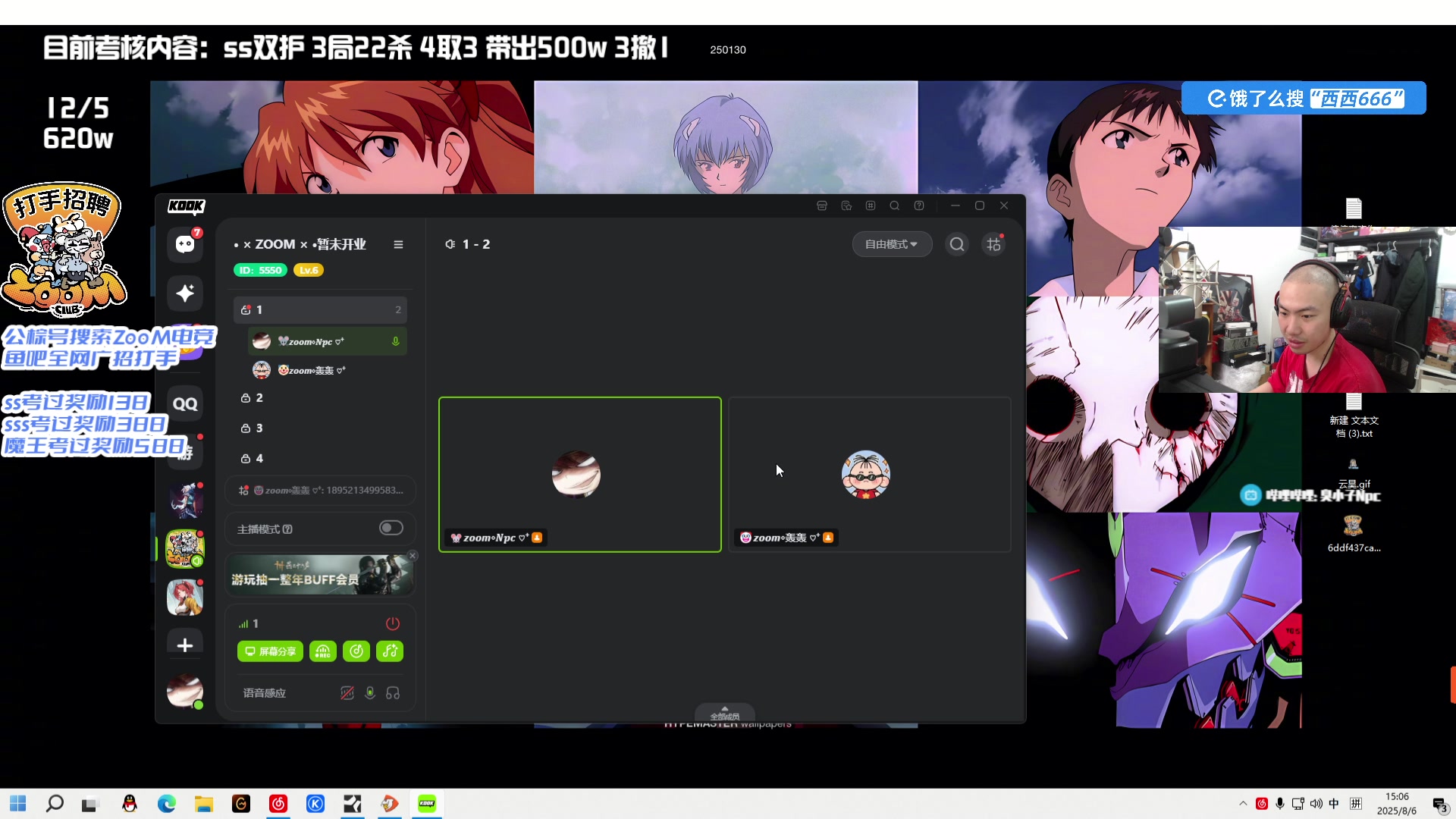Screen dimensions: 1456x819
Task: Join voice channel 4
Action: coord(320,458)
